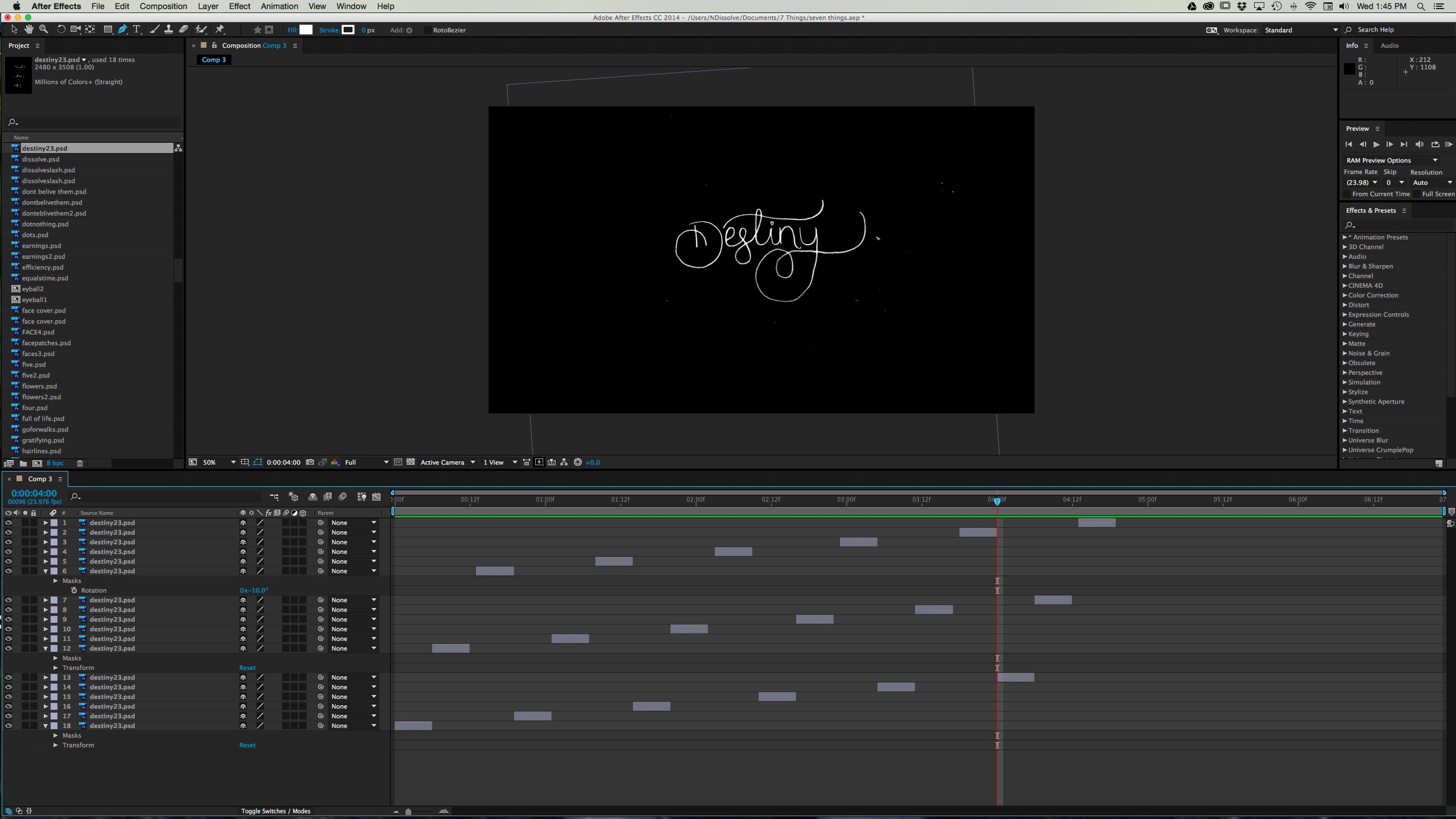This screenshot has height=819, width=1456.
Task: Select the Hand tool
Action: [x=28, y=30]
